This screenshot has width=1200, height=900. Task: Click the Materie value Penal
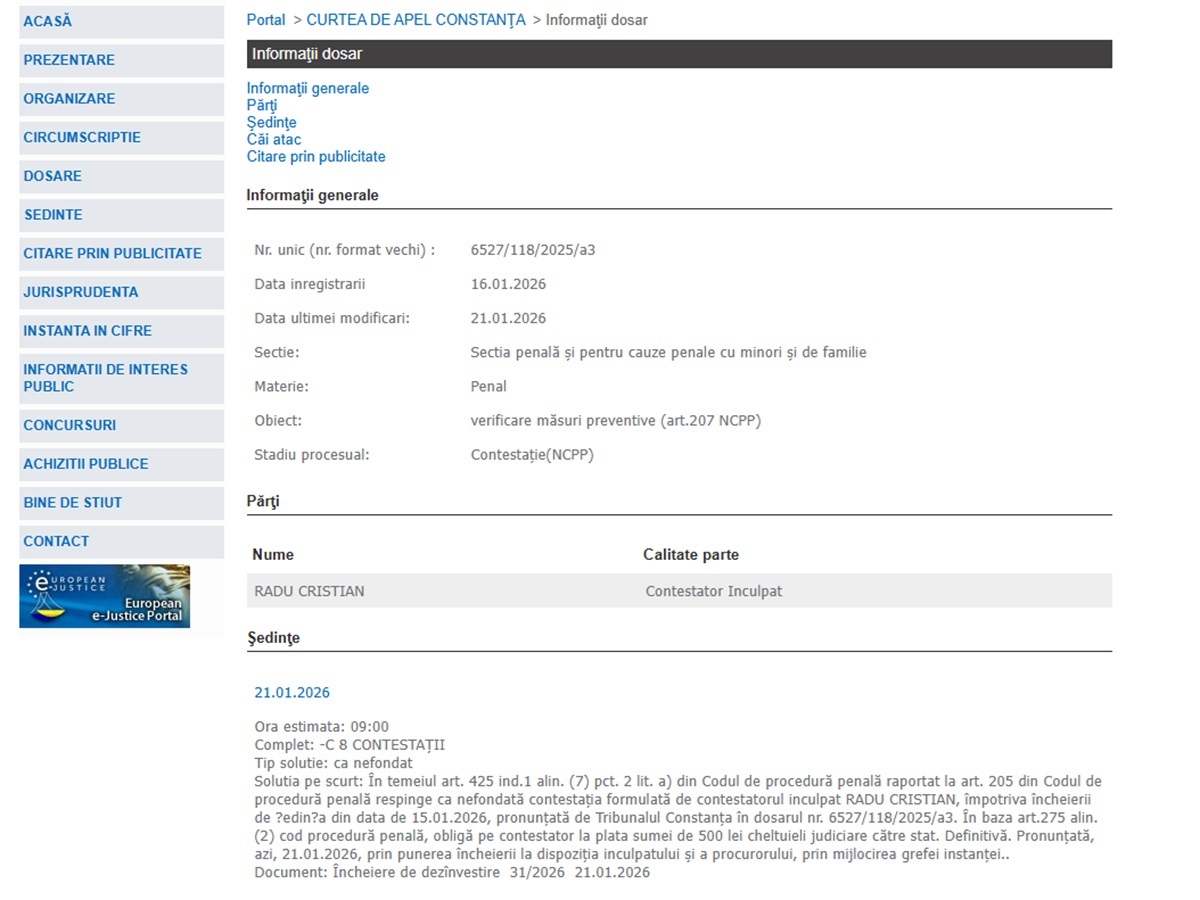coord(489,386)
